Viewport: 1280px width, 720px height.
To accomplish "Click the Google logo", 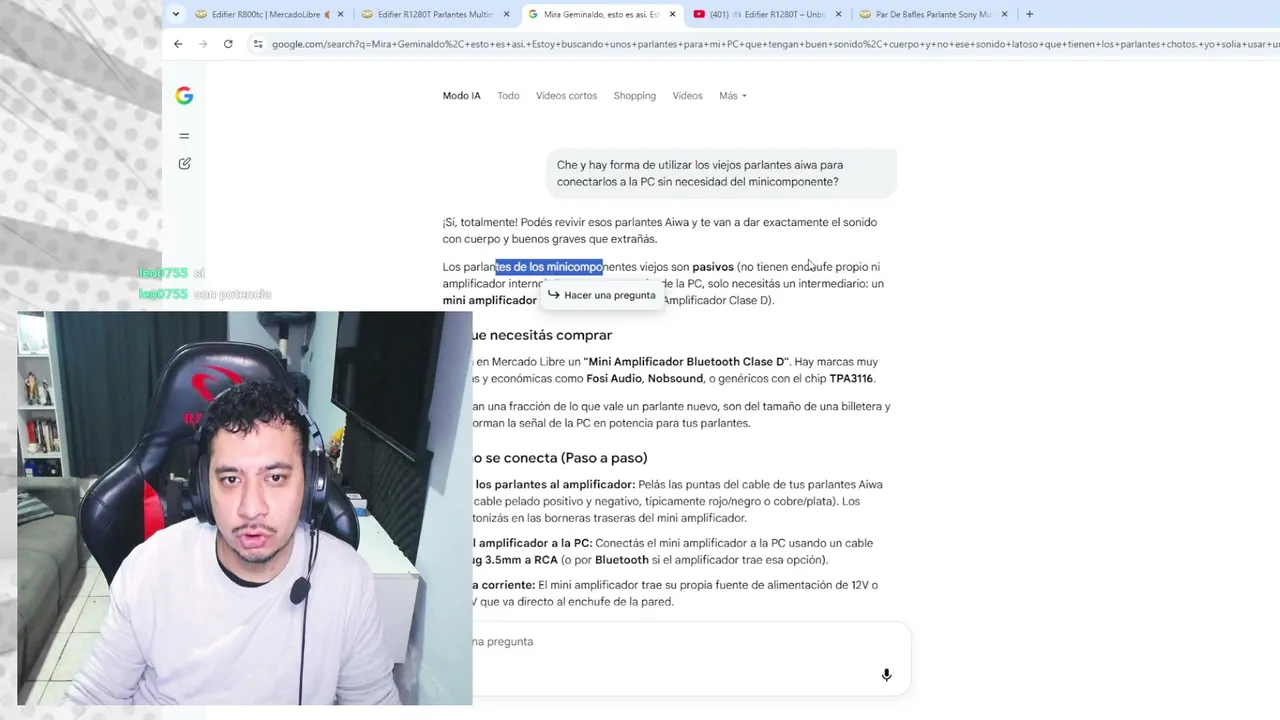I will click(x=184, y=96).
